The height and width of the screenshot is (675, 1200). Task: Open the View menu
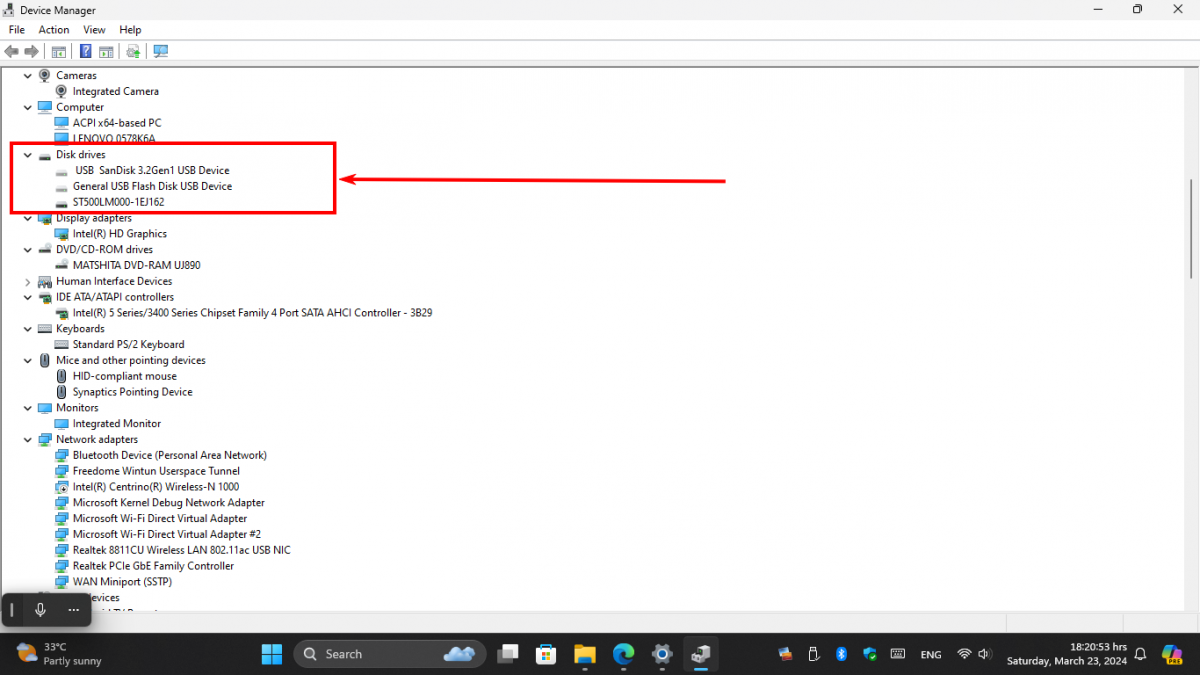pos(94,30)
